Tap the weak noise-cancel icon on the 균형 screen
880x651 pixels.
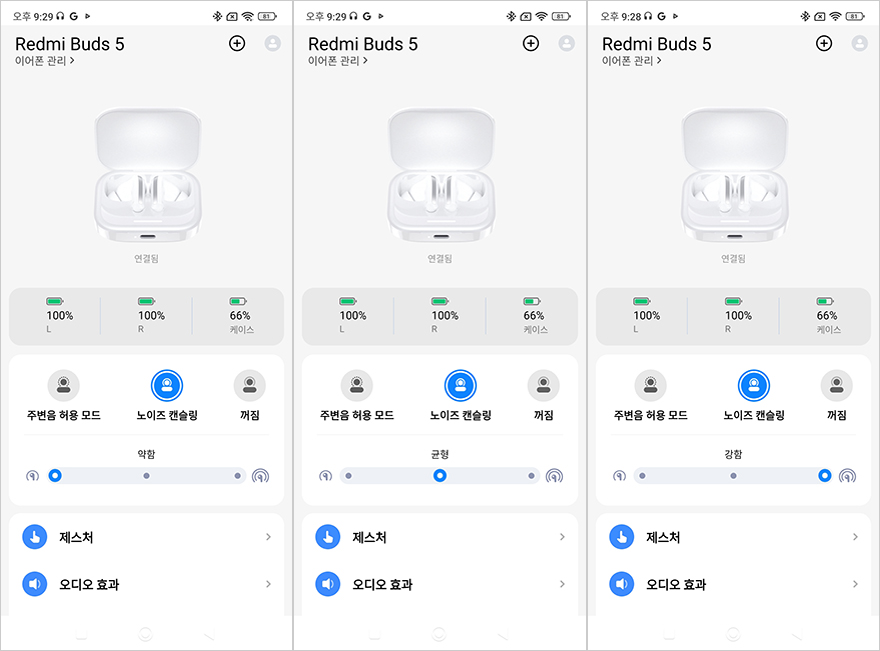(x=326, y=476)
